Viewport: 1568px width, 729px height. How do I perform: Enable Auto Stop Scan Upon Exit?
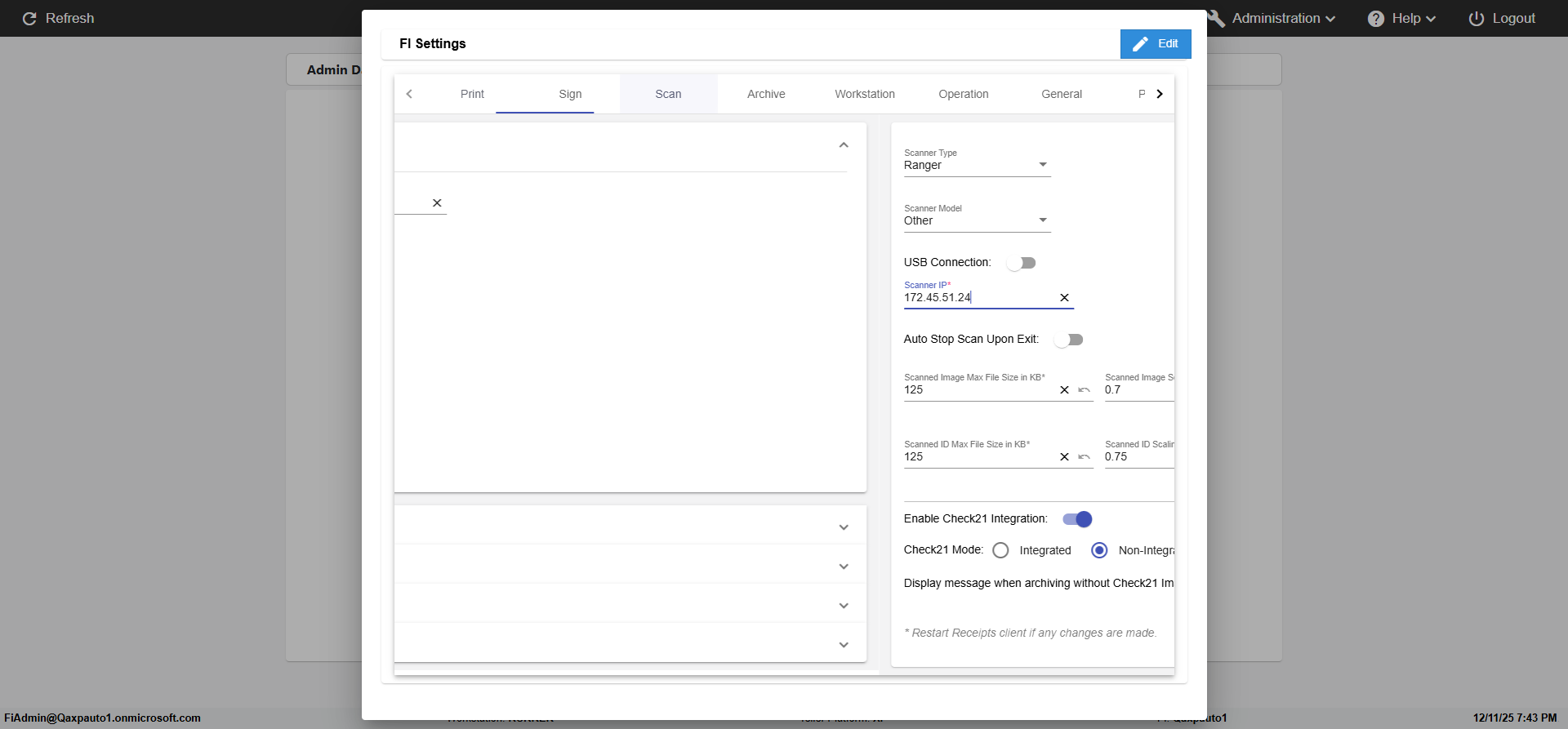1068,340
